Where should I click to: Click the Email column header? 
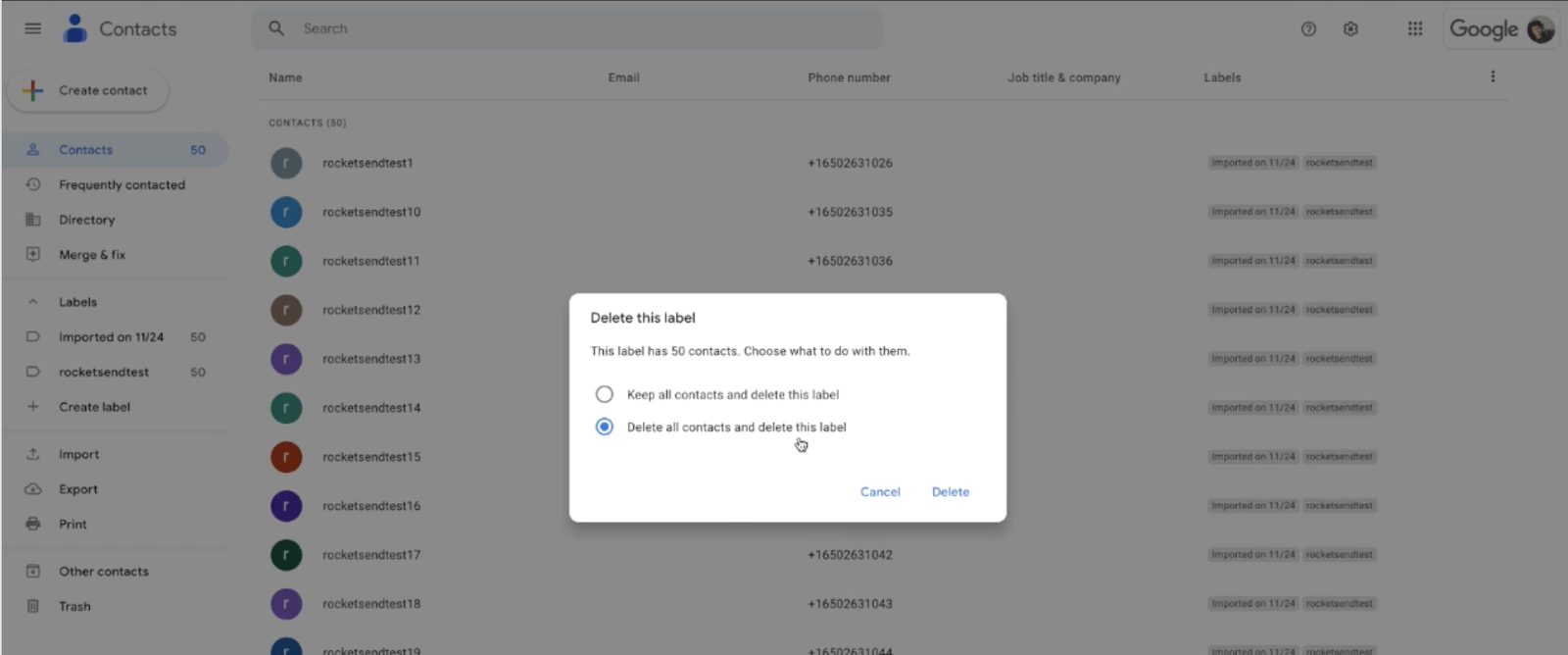pyautogui.click(x=623, y=77)
